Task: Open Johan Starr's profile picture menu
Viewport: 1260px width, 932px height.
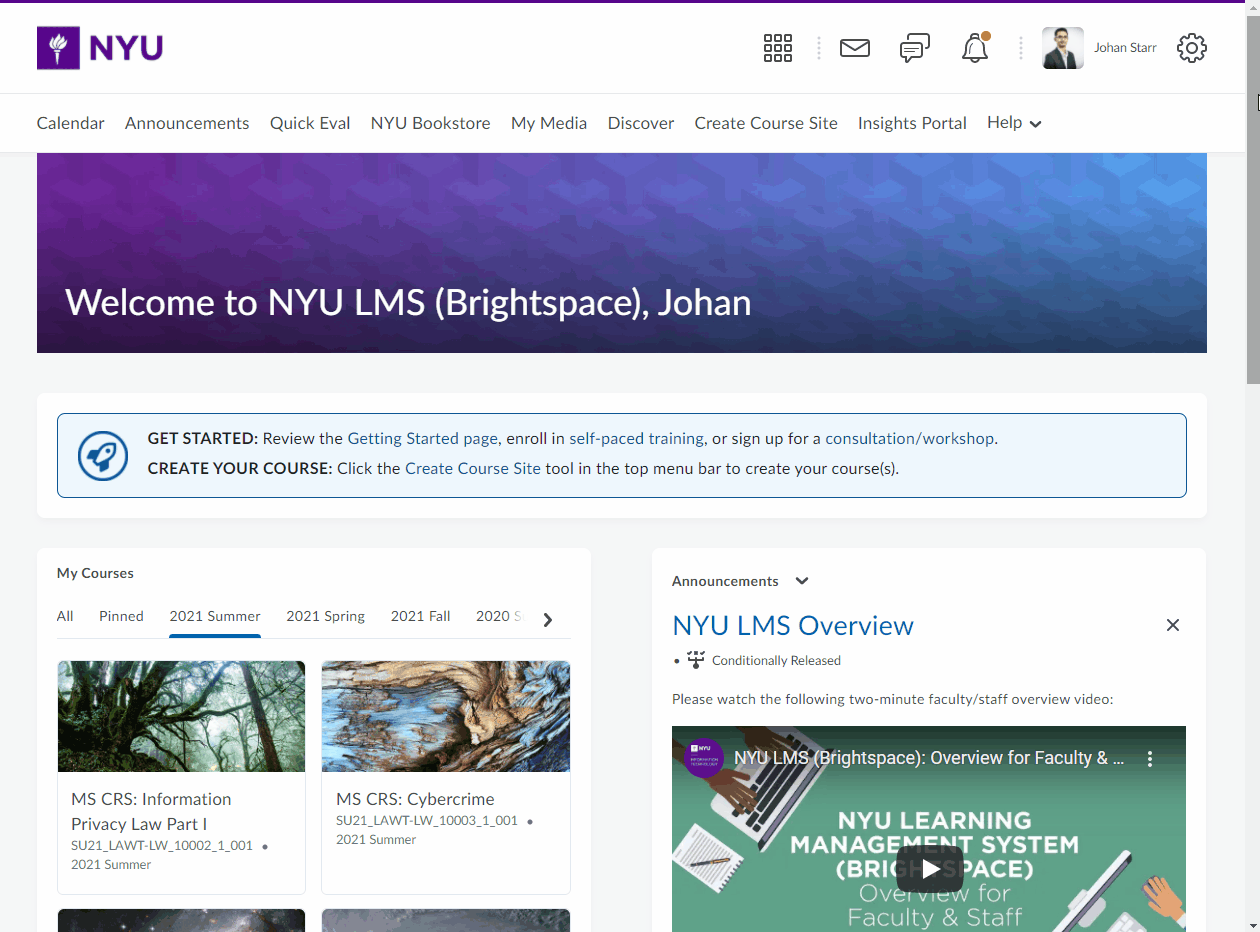Action: 1063,48
